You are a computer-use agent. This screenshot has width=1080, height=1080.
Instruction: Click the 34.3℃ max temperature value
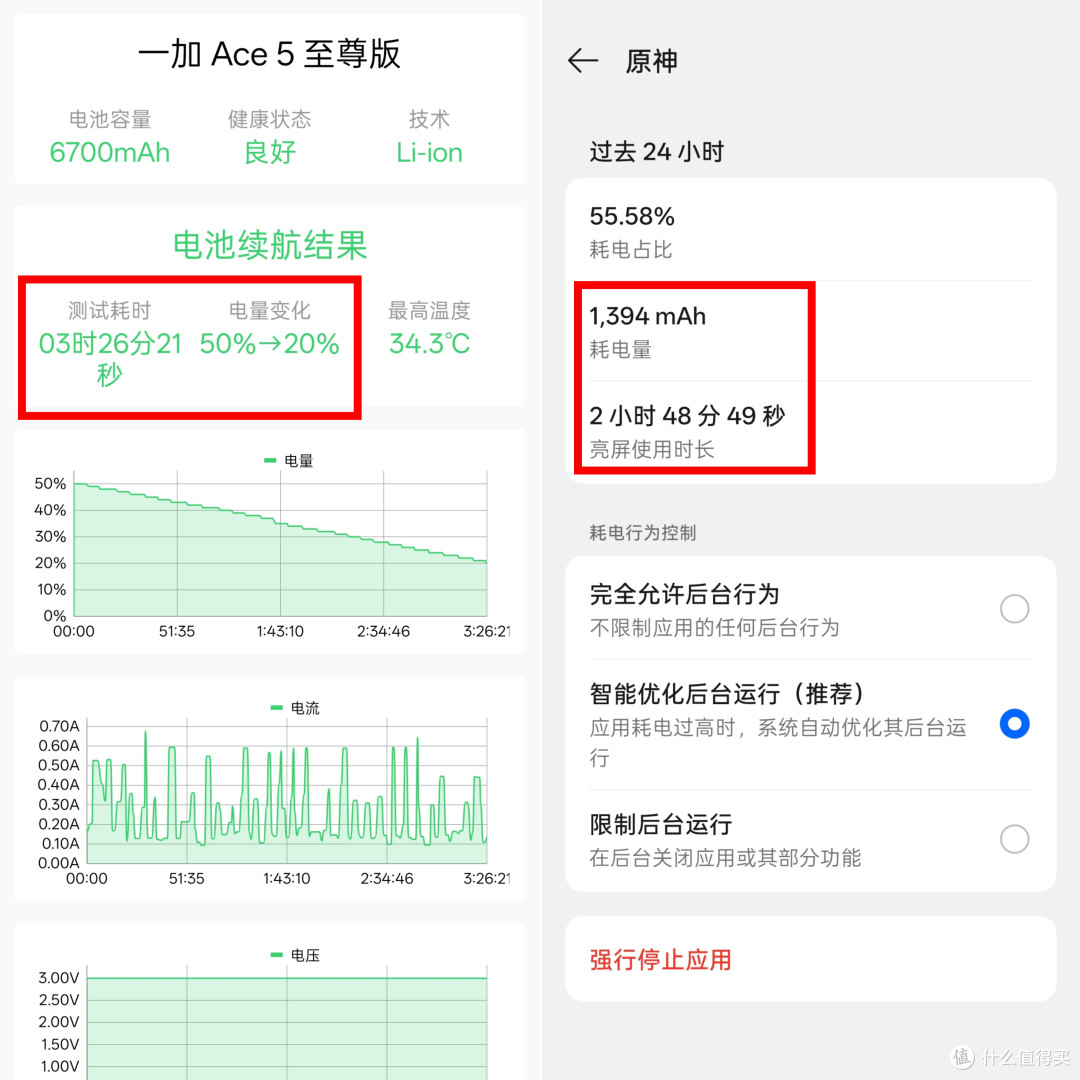[x=428, y=344]
